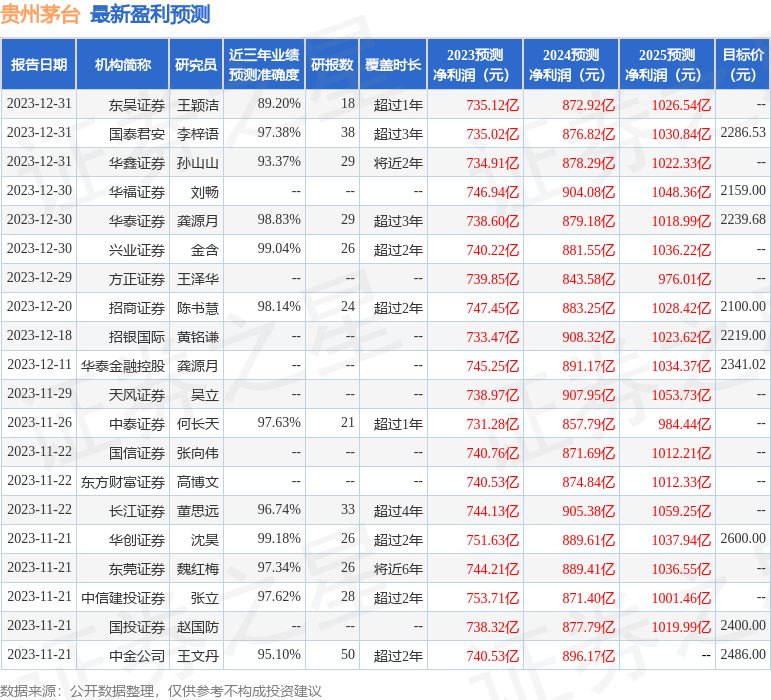Click the 2023预测净利润 column header
The height and width of the screenshot is (700, 771).
(x=475, y=64)
